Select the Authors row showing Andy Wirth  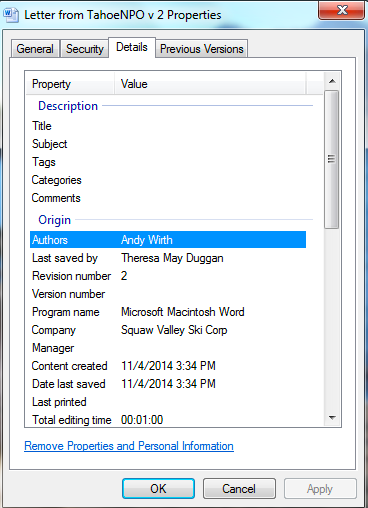click(x=168, y=240)
